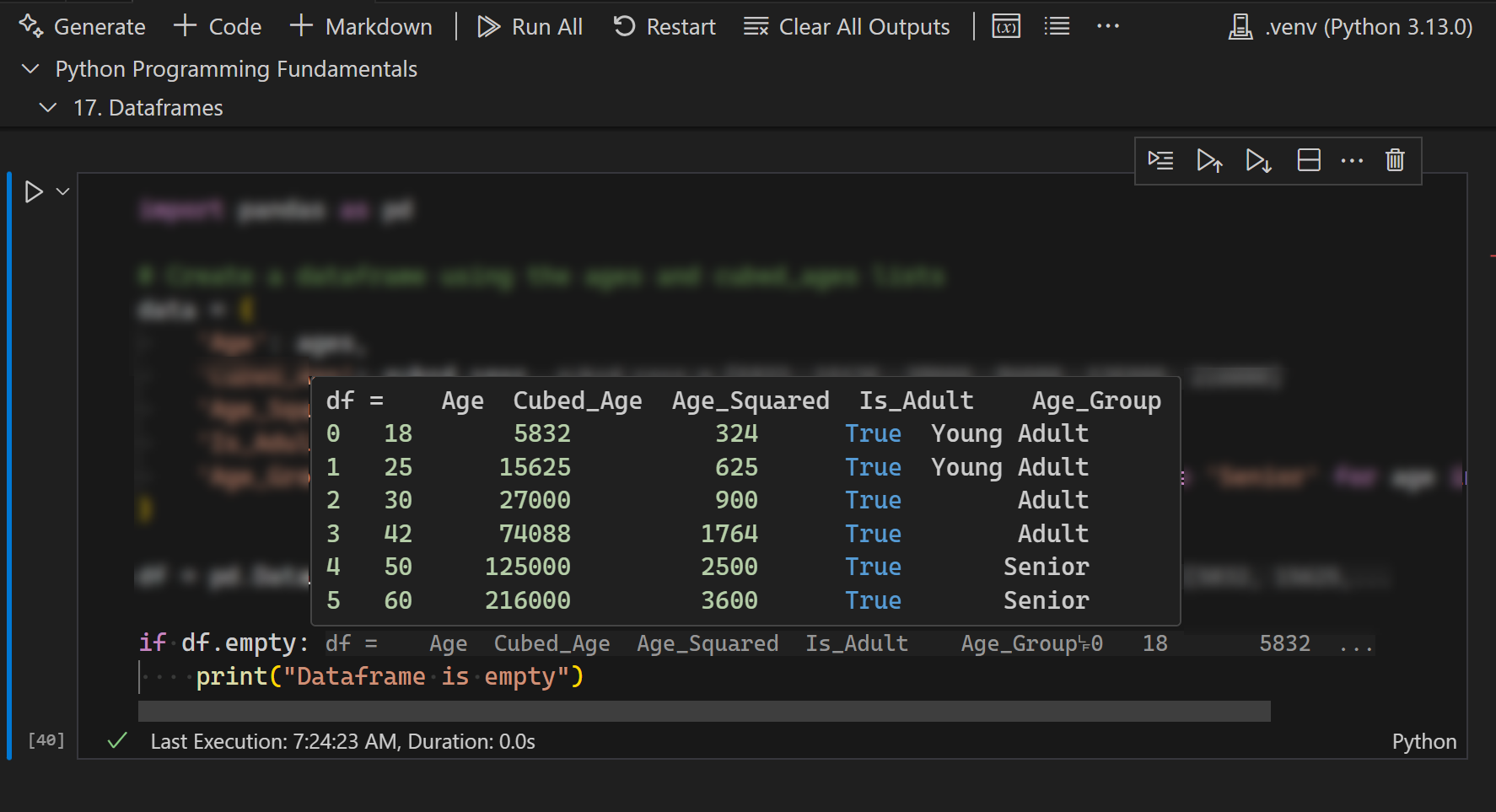Execute all cells above this cell
The width and height of the screenshot is (1496, 812).
[1209, 160]
